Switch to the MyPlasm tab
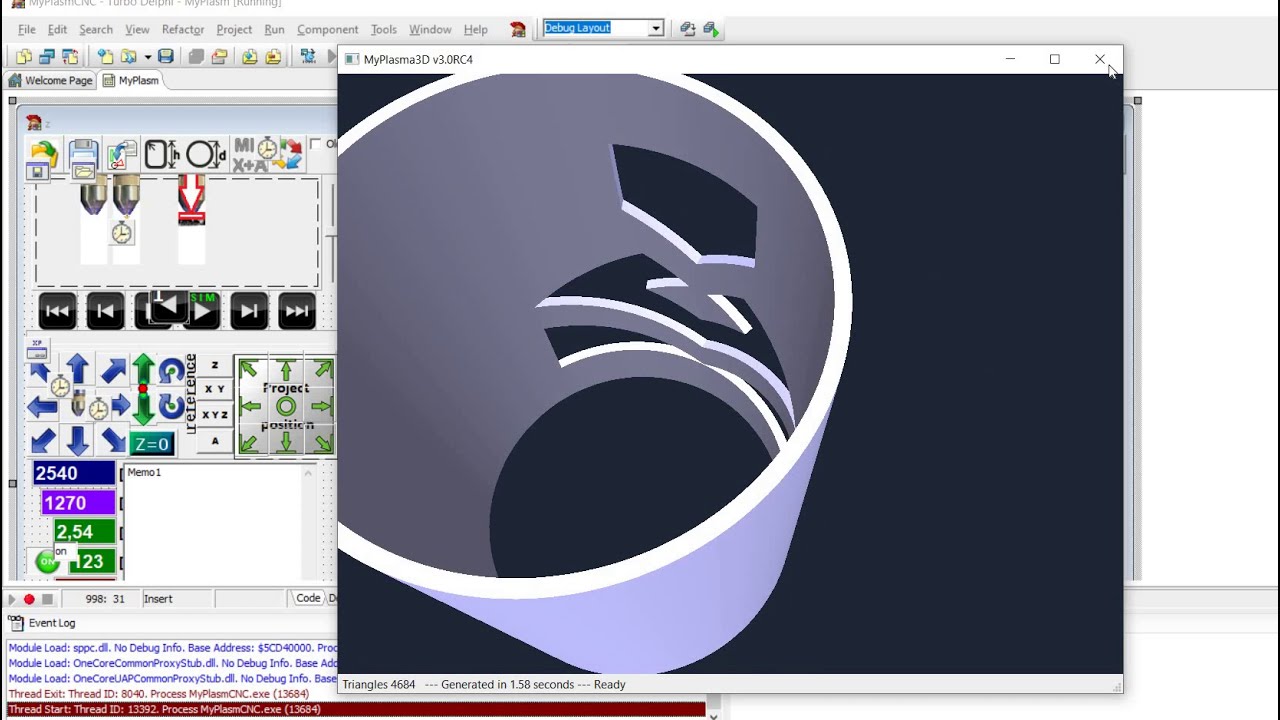This screenshot has width=1280, height=720. click(x=130, y=80)
